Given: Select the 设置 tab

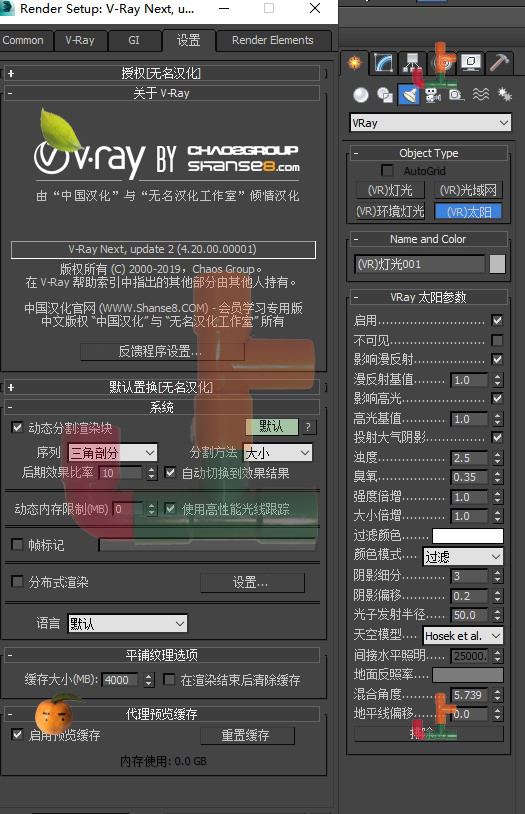Looking at the screenshot, I should [x=189, y=40].
